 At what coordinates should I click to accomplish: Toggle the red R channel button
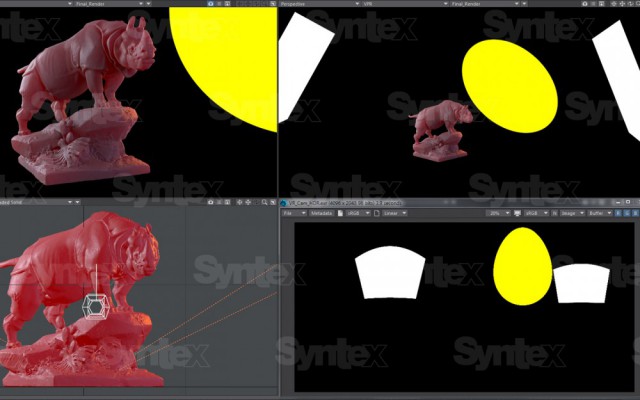click(618, 213)
